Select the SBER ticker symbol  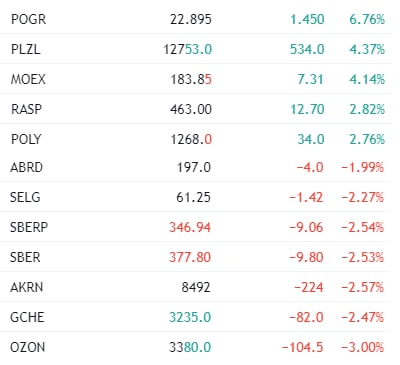[25, 257]
